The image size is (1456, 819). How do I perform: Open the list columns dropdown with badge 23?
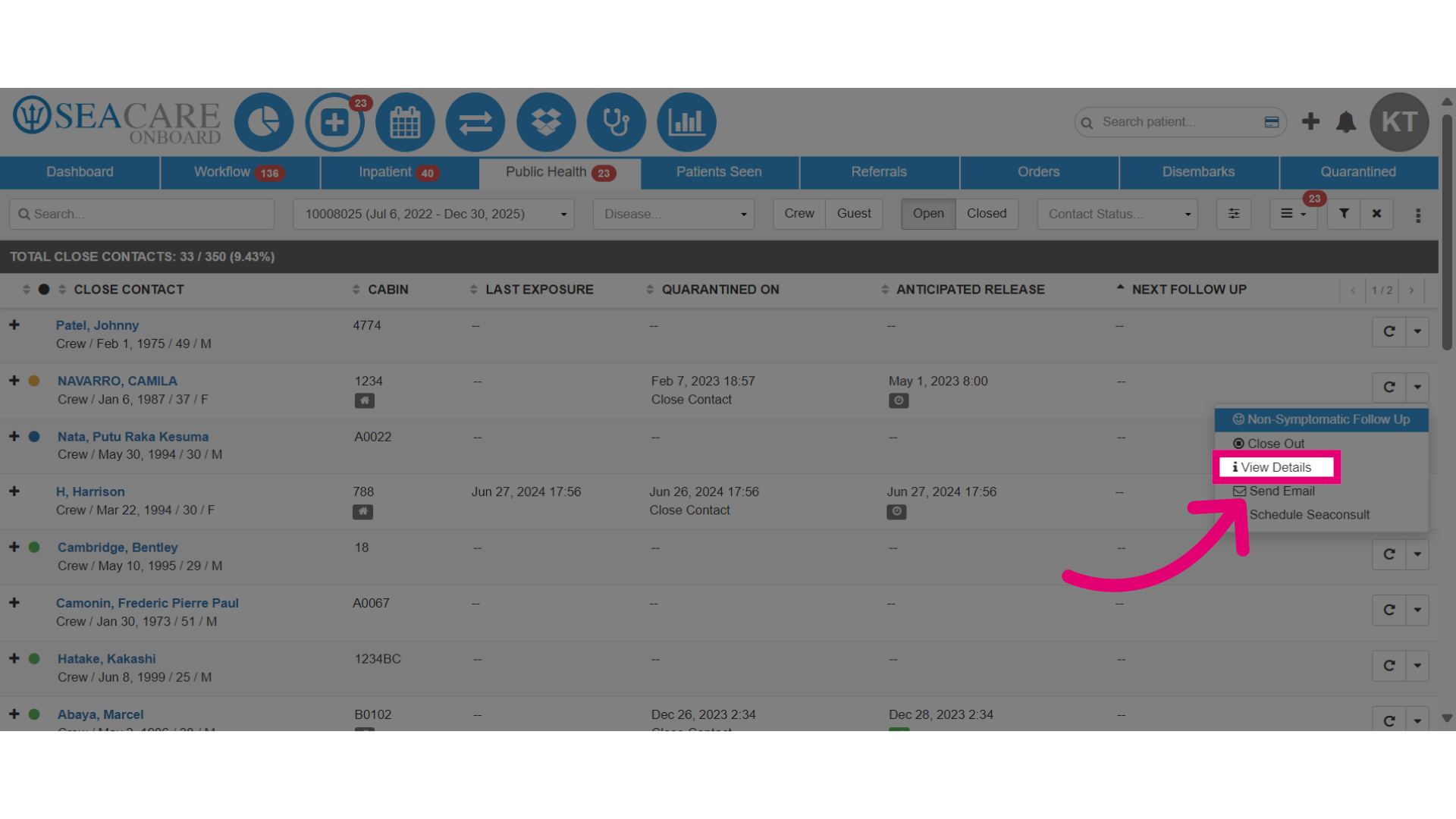click(1293, 214)
